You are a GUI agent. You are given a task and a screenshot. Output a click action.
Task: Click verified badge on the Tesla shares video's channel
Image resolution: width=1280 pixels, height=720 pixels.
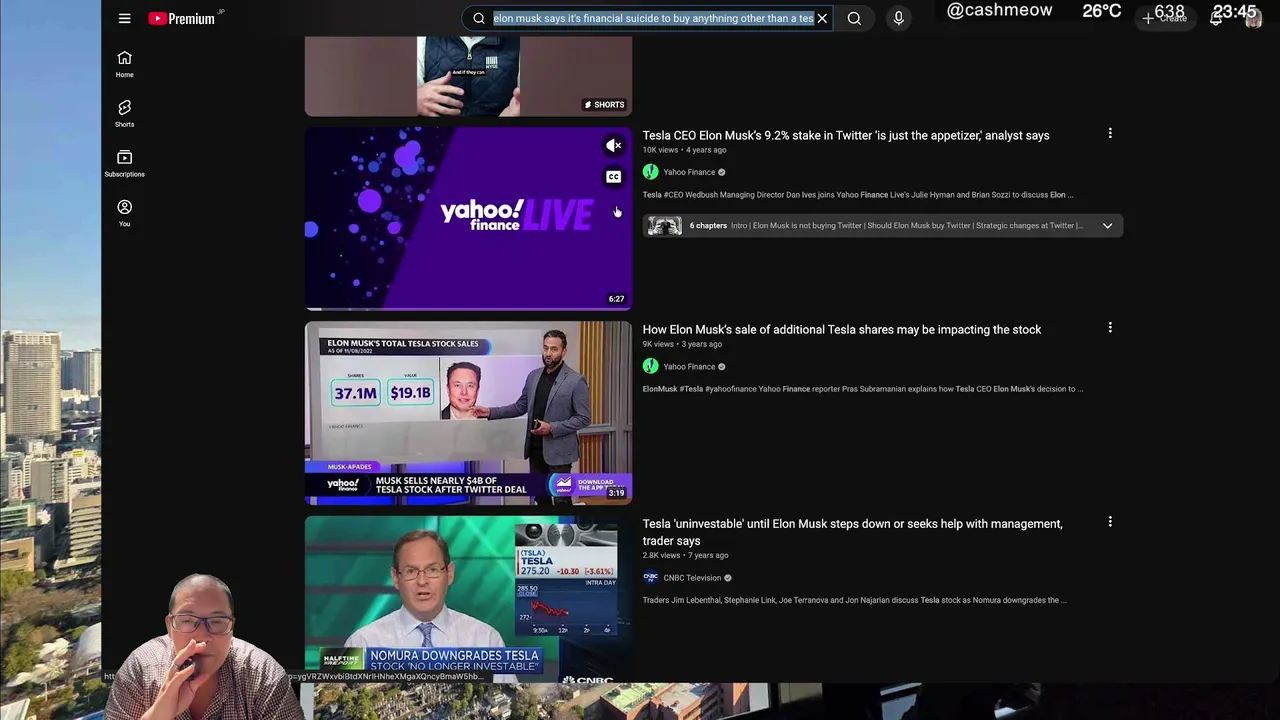coord(722,367)
